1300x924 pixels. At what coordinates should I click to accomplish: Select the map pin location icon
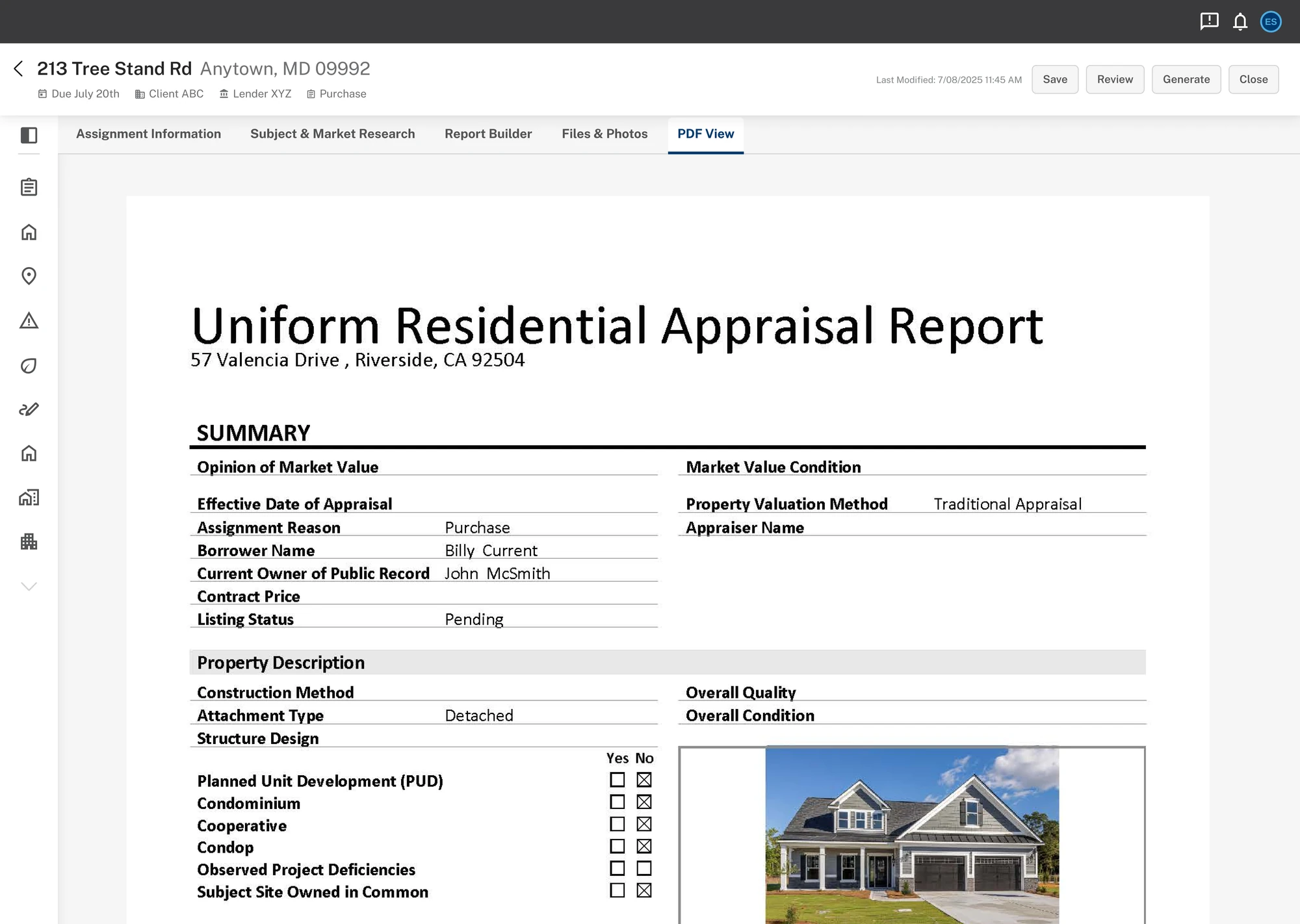[29, 276]
